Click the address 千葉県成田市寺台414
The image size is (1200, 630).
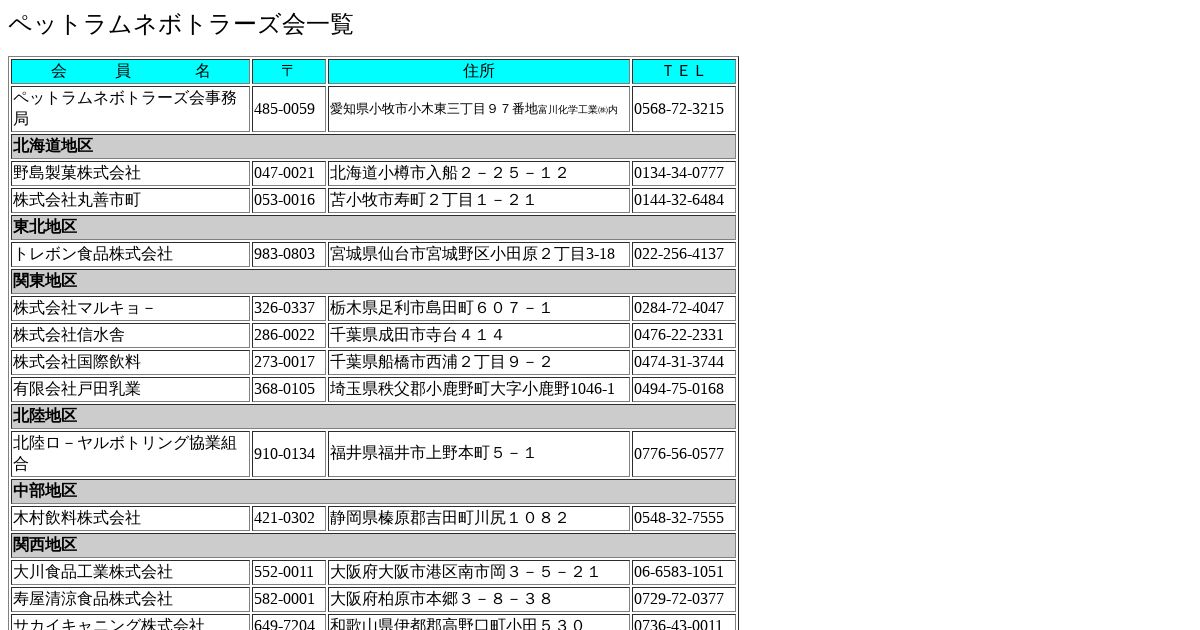pyautogui.click(x=417, y=335)
